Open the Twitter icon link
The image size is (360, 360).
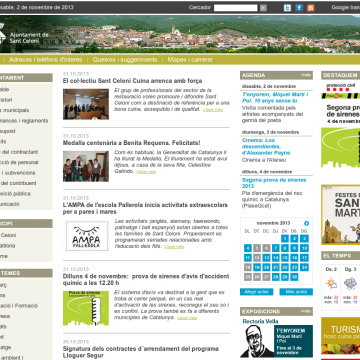[287, 8]
